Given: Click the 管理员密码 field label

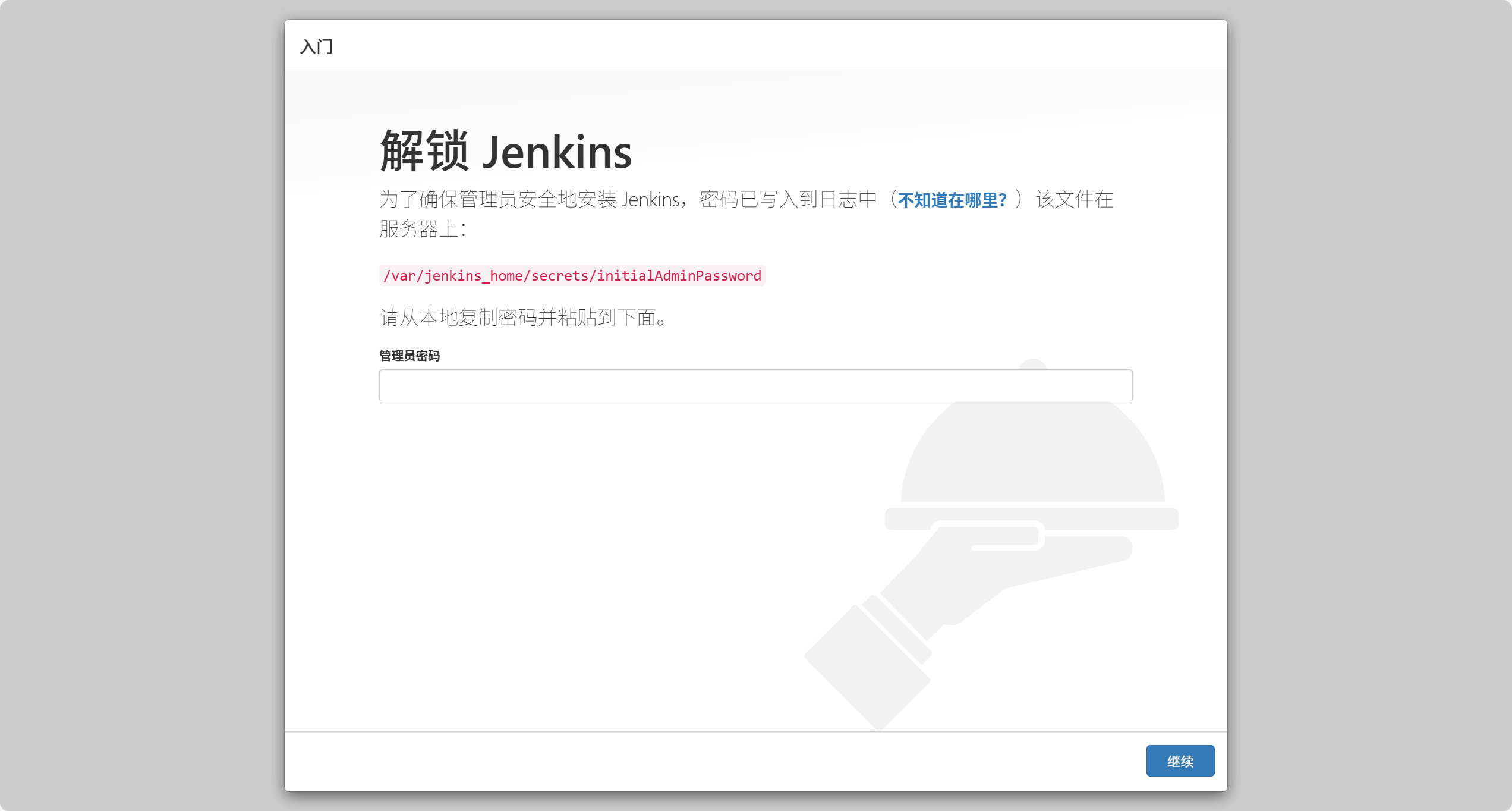Looking at the screenshot, I should click(x=409, y=356).
